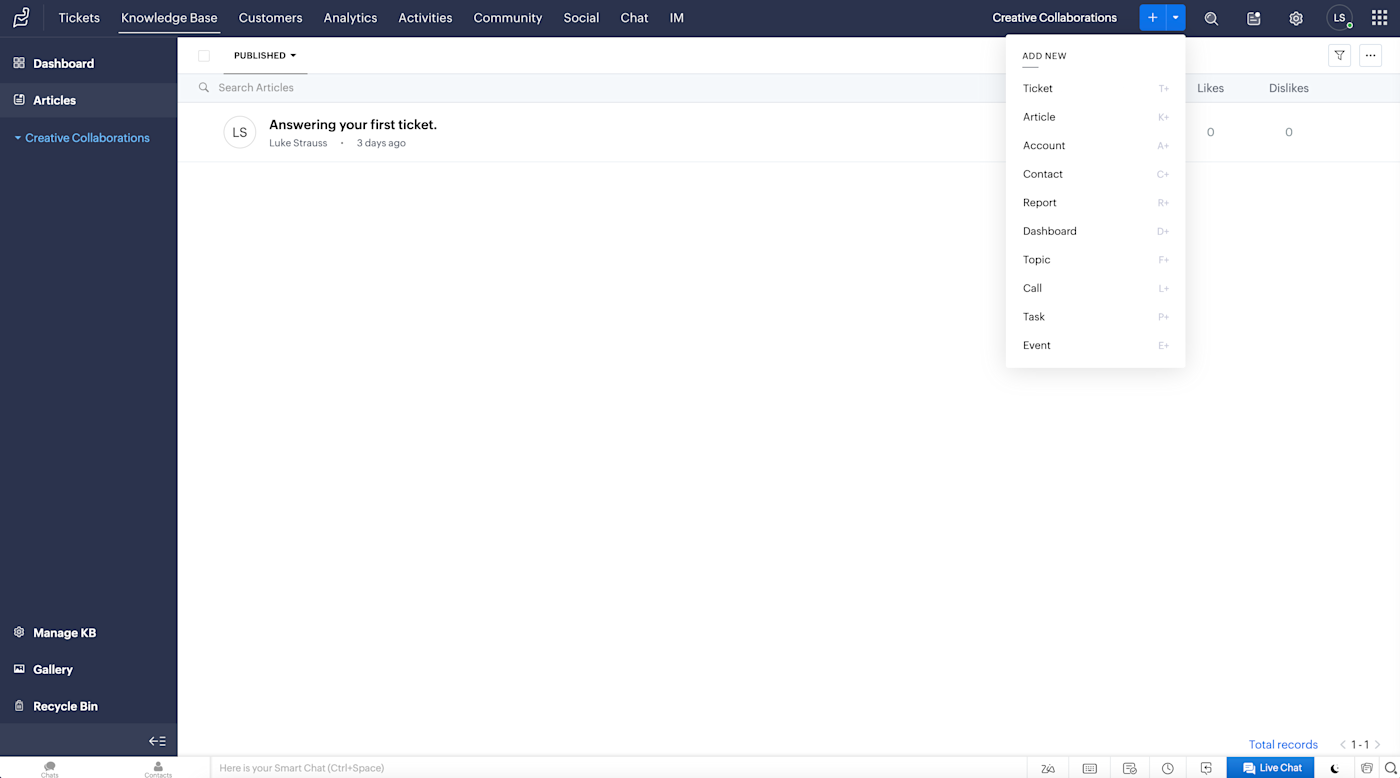1400x778 pixels.
Task: Open the Tickets tab
Action: (79, 18)
